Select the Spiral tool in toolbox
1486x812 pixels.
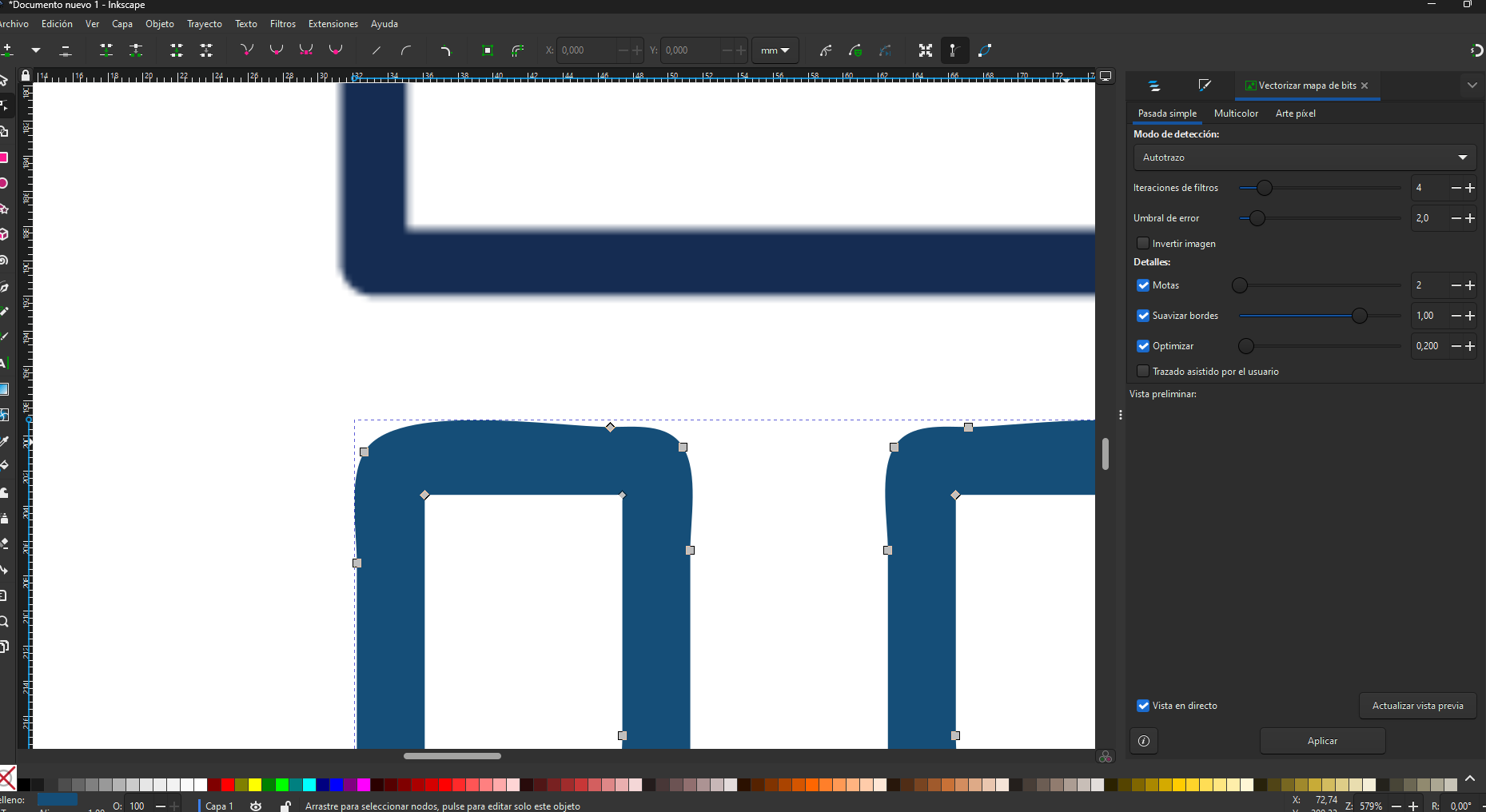[x=4, y=261]
